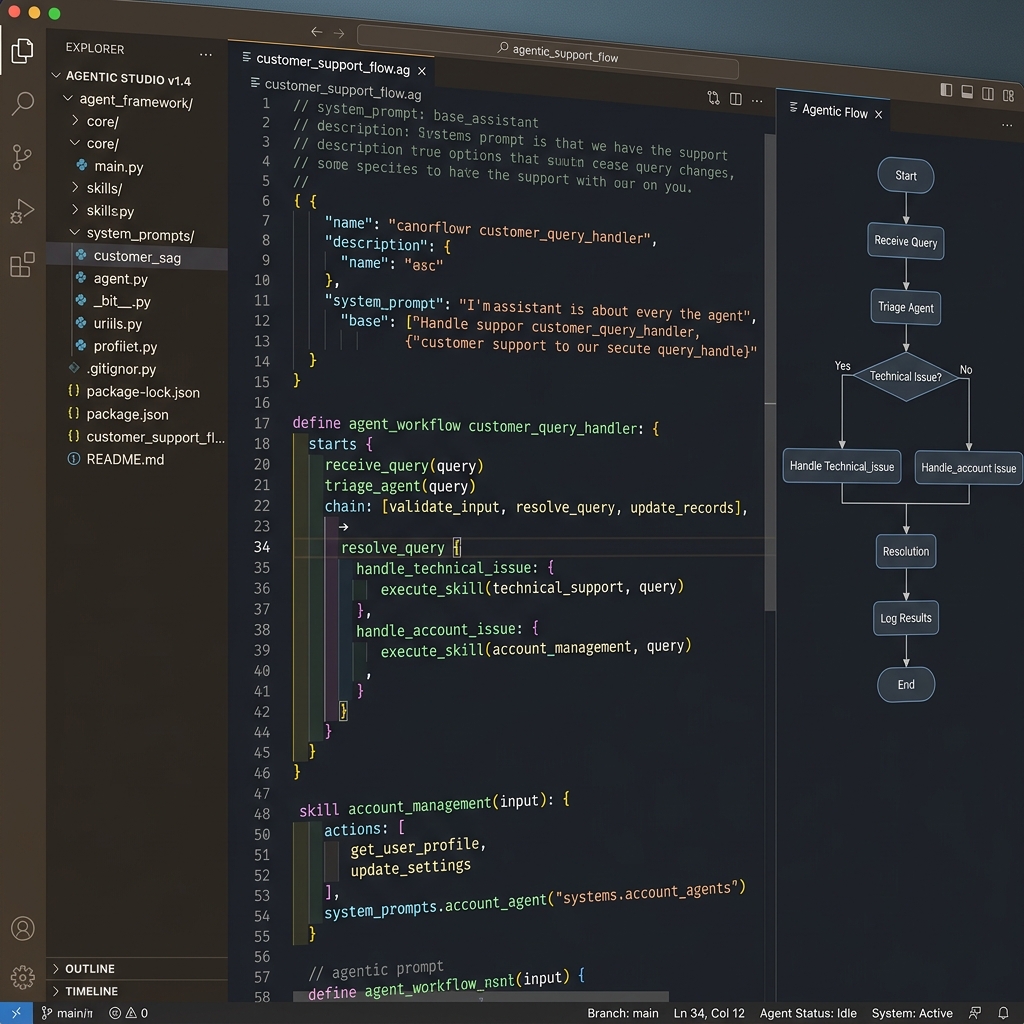
Task: Open the Extensions view
Action: click(22, 264)
